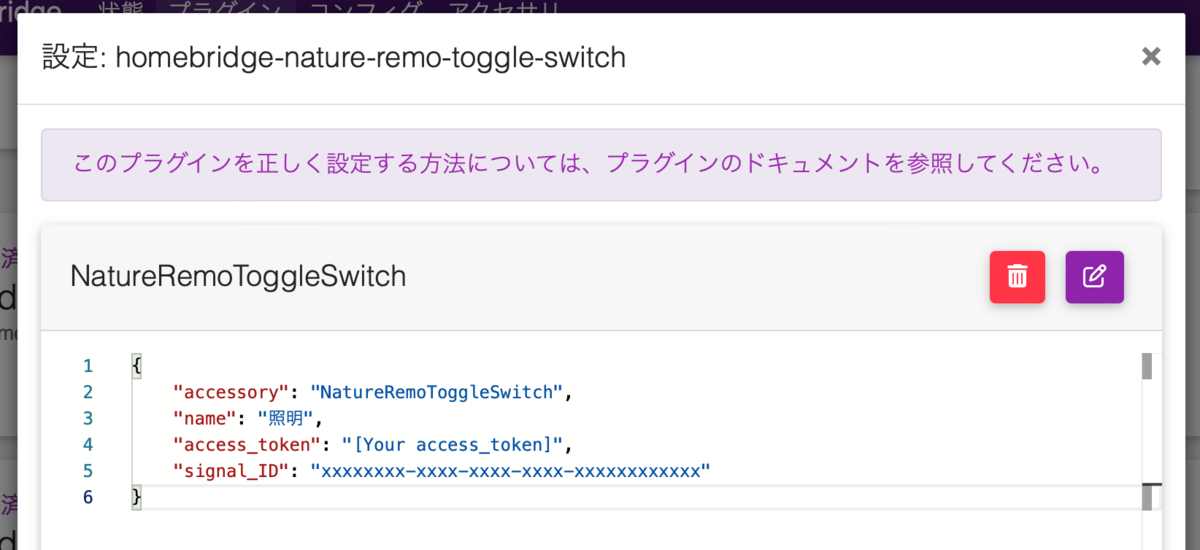
Task: Click the signal_ID xxxxxxxx value string
Action: click(510, 470)
